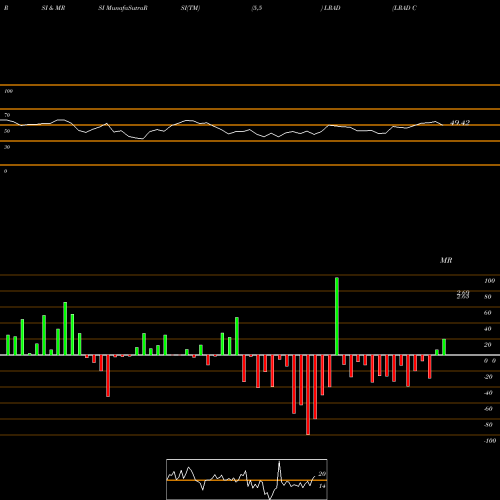Click the MR axis label -100

pos(490,441)
